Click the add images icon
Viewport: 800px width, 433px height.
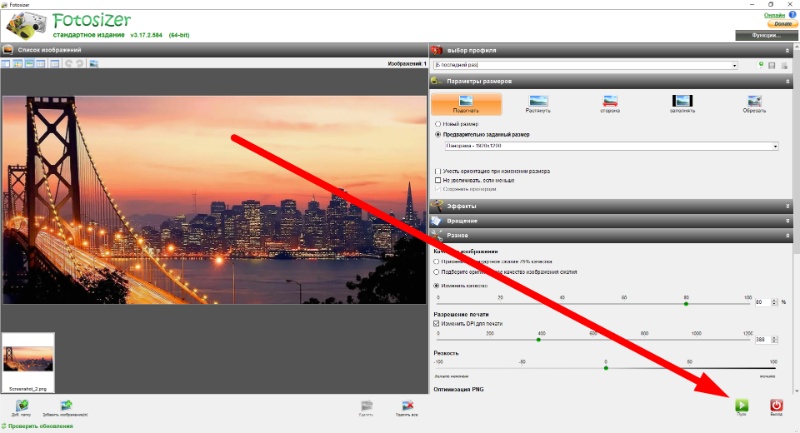coord(66,406)
